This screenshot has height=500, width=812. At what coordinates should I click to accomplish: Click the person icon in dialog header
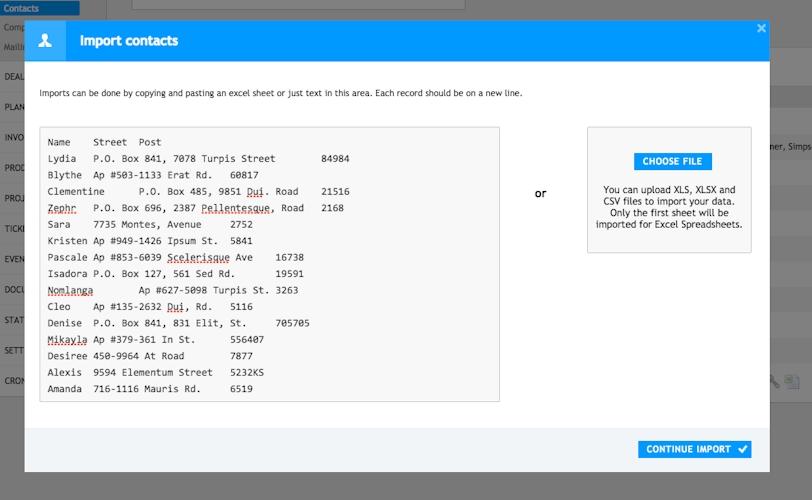pos(45,41)
